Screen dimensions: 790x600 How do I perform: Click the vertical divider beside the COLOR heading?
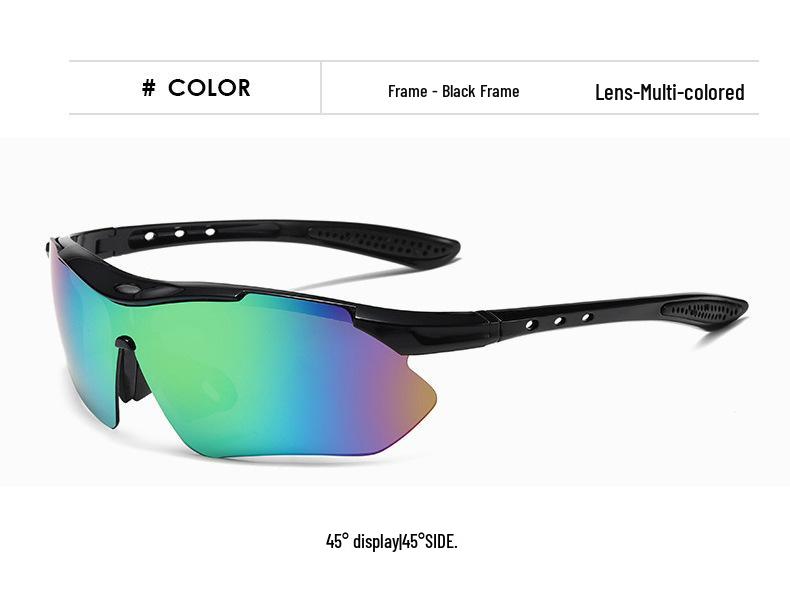pyautogui.click(x=321, y=88)
